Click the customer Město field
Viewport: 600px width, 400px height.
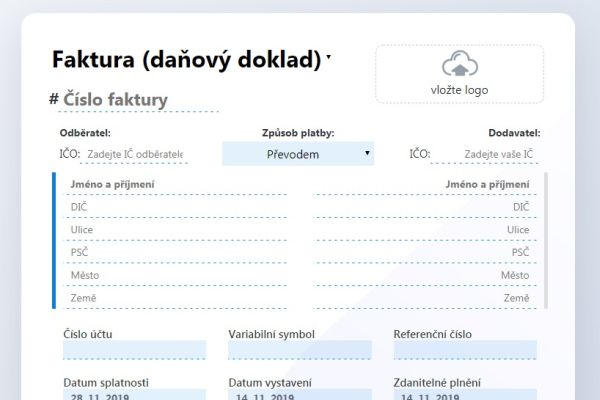[177, 275]
